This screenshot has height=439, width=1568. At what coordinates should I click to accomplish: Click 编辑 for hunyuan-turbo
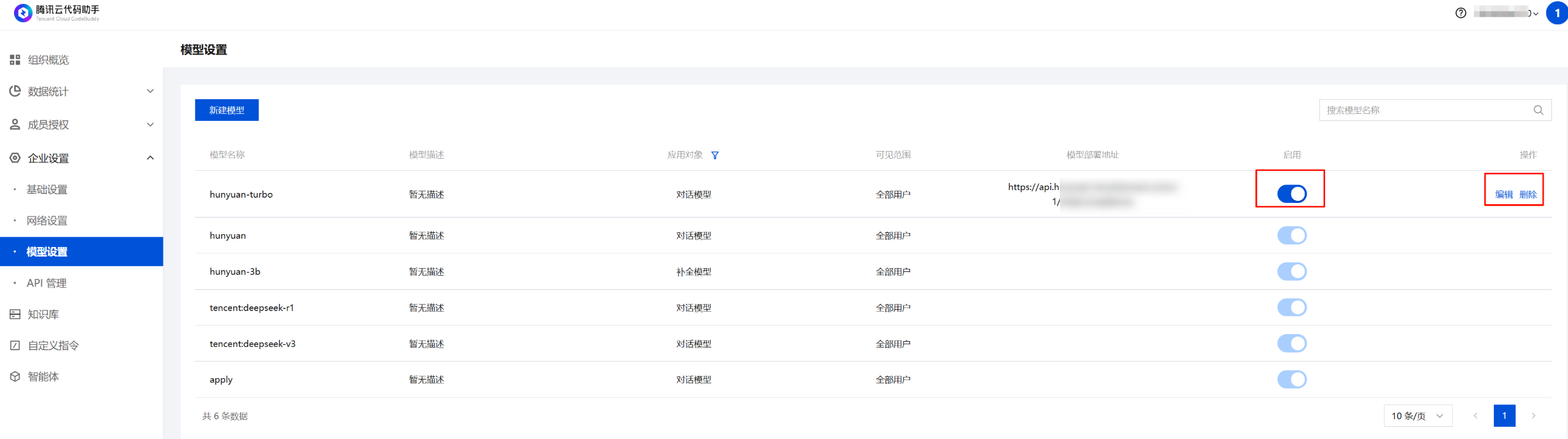tap(1503, 195)
